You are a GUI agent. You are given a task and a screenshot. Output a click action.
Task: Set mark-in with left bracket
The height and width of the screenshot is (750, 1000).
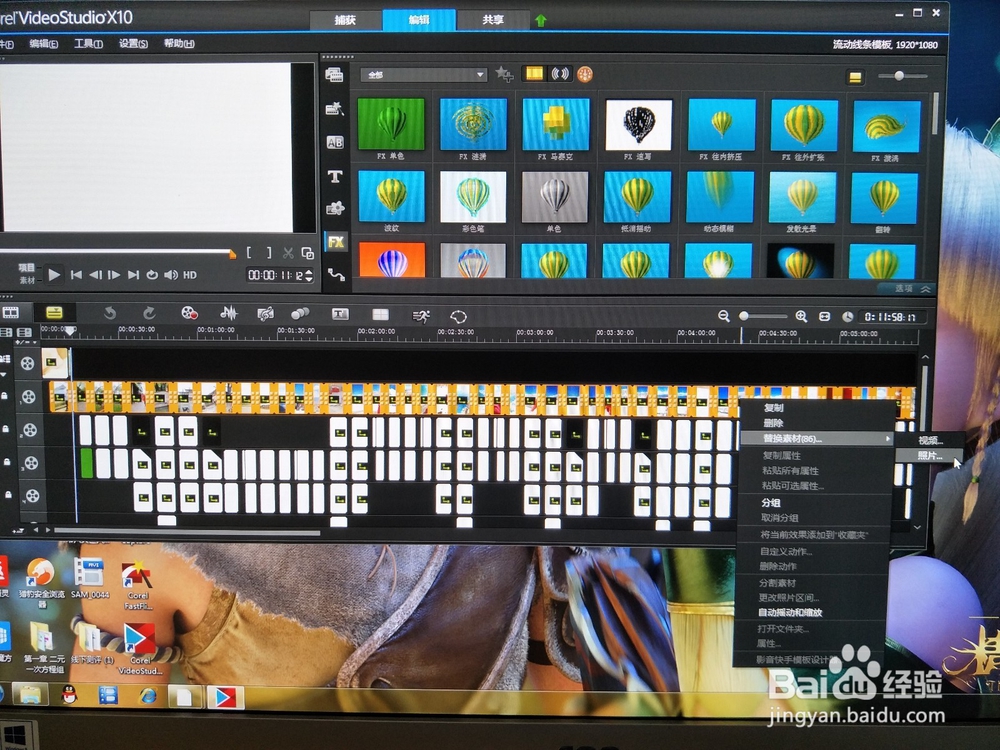[249, 253]
